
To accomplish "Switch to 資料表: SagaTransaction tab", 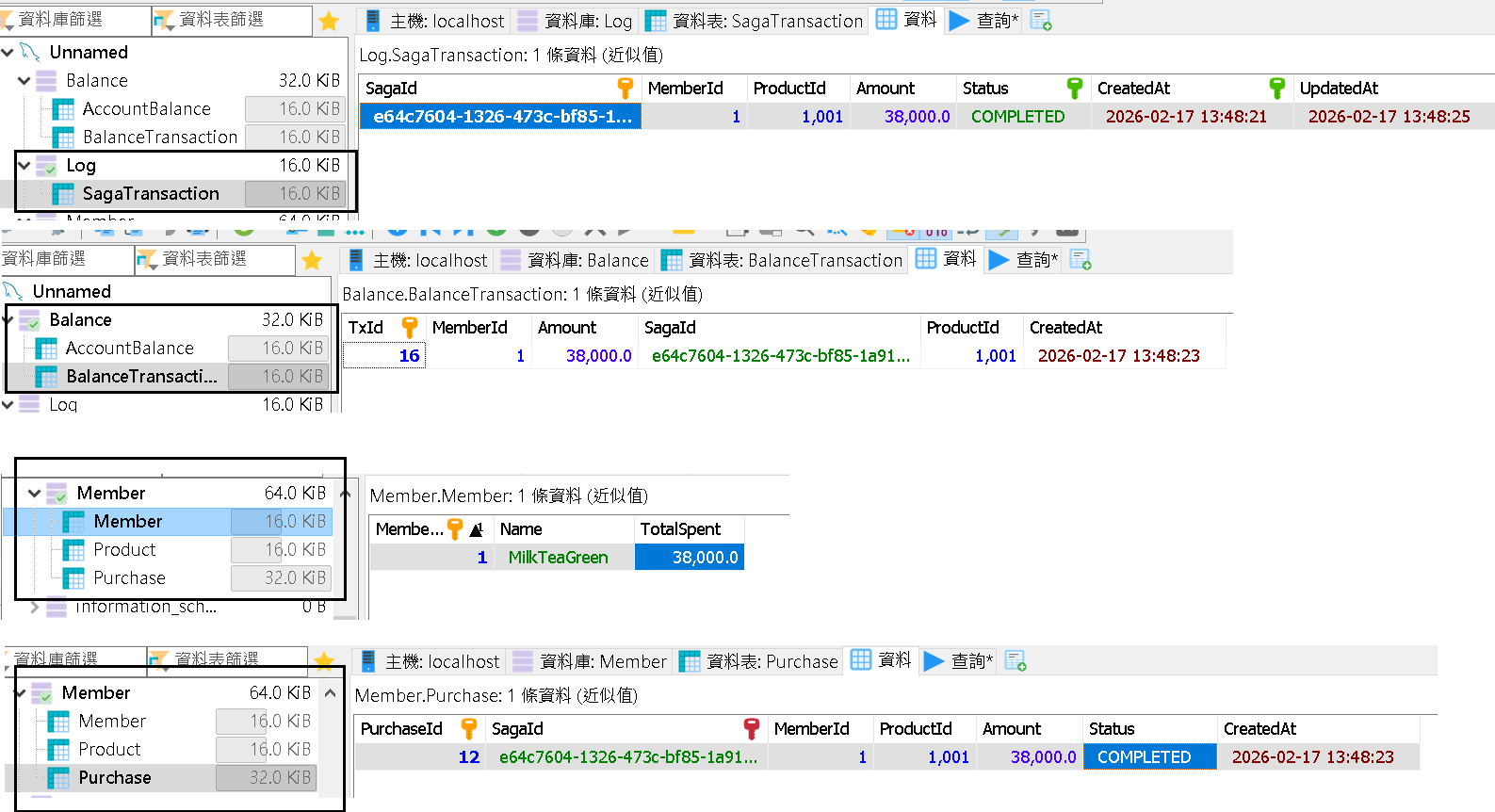I will [755, 21].
